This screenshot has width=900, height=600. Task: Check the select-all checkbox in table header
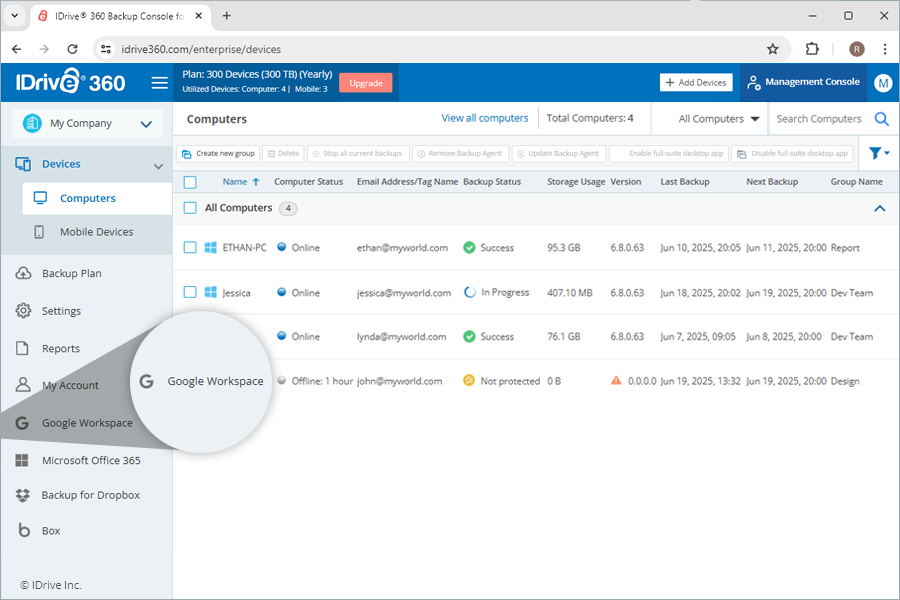click(x=190, y=182)
